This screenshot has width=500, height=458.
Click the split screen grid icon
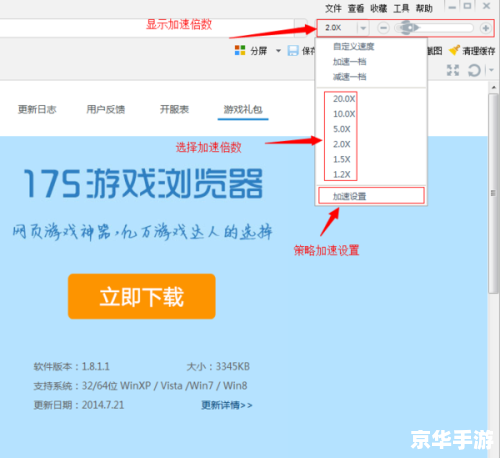click(240, 51)
